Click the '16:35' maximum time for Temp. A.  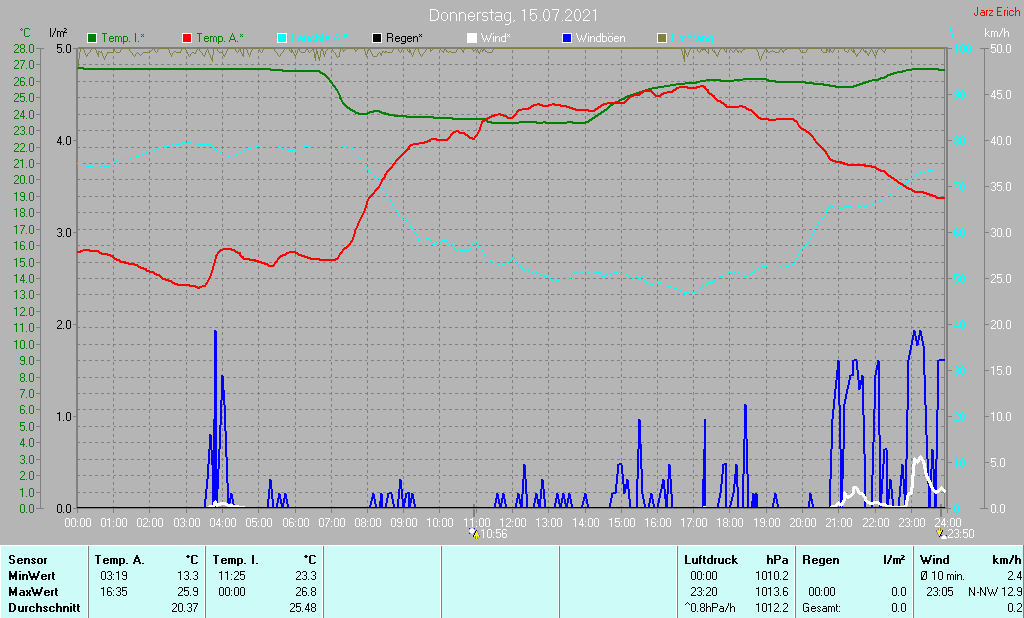pos(114,592)
